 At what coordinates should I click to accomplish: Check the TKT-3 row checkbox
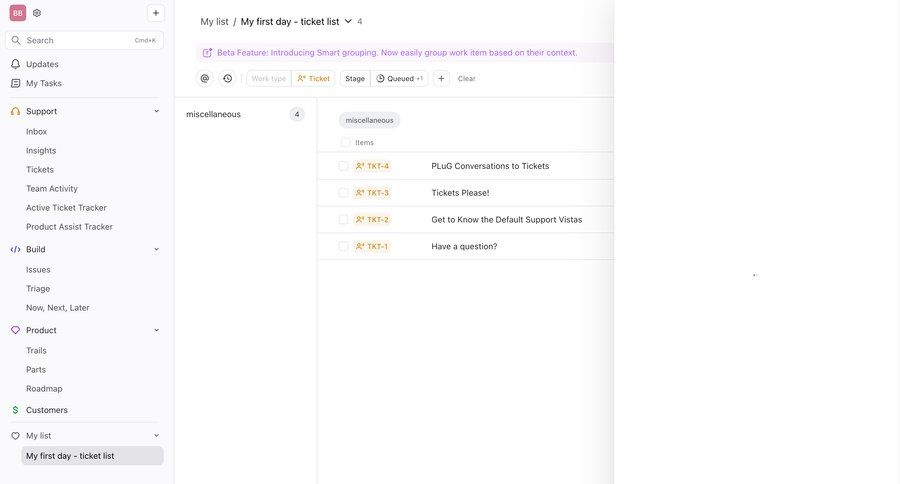pos(343,193)
